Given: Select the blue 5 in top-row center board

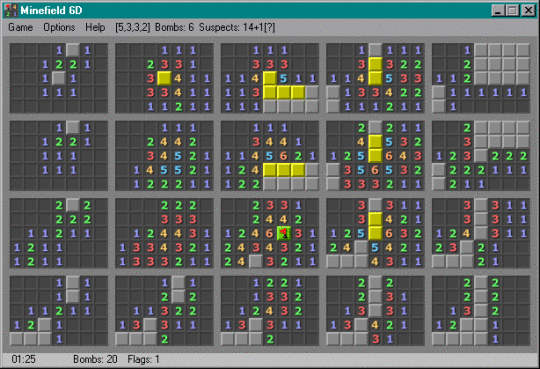Looking at the screenshot, I should pos(284,78).
